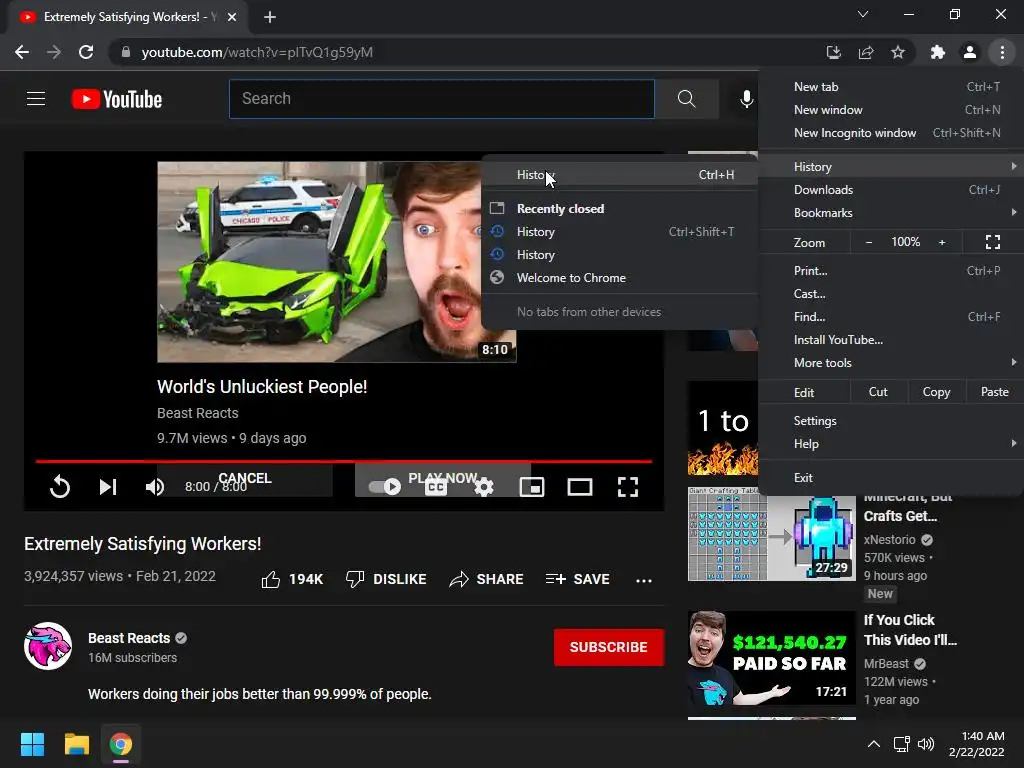This screenshot has height=768, width=1024.
Task: Open the YouTube hamburger guide menu
Action: pyautogui.click(x=36, y=99)
